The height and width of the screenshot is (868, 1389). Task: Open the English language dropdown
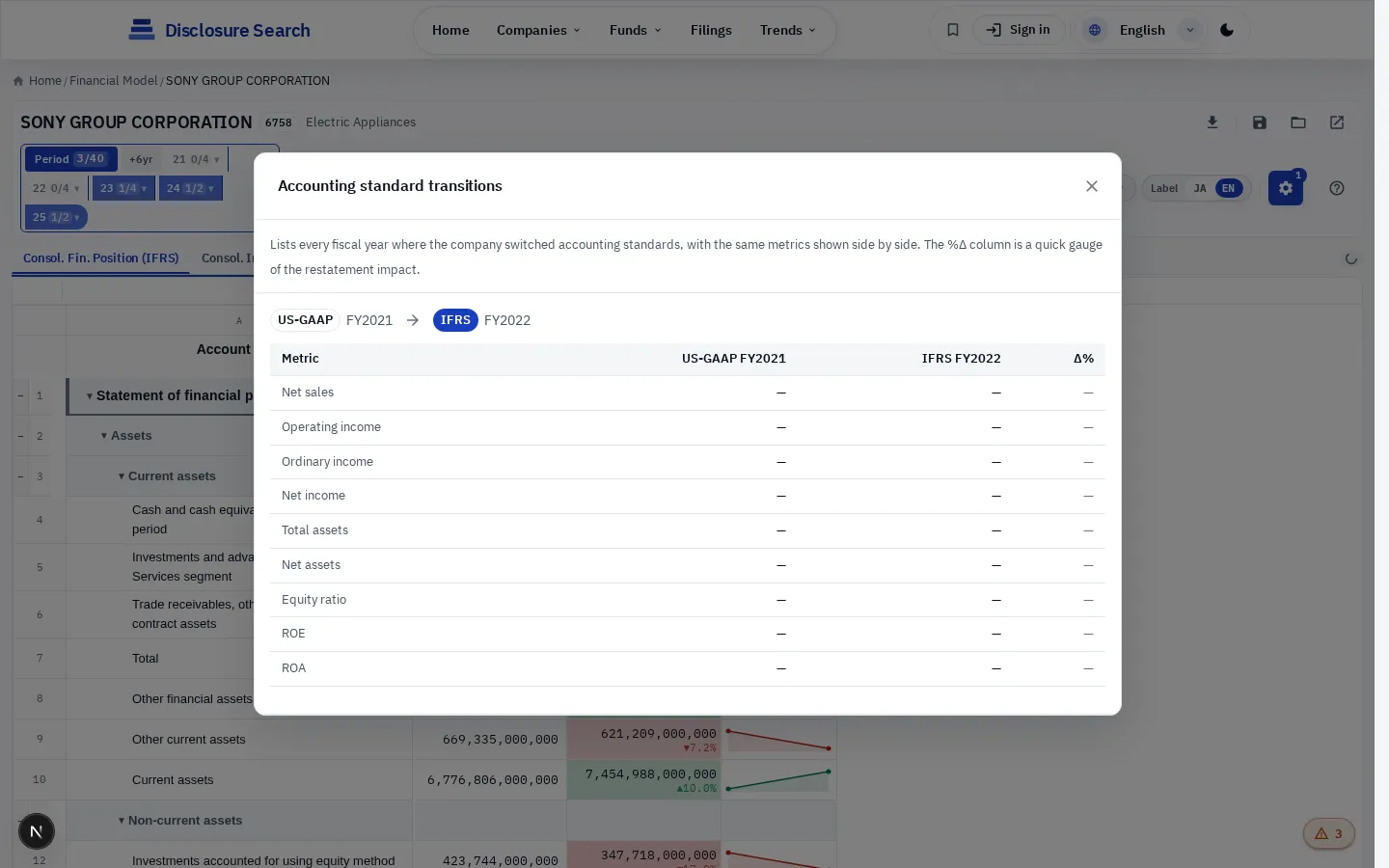[1190, 30]
